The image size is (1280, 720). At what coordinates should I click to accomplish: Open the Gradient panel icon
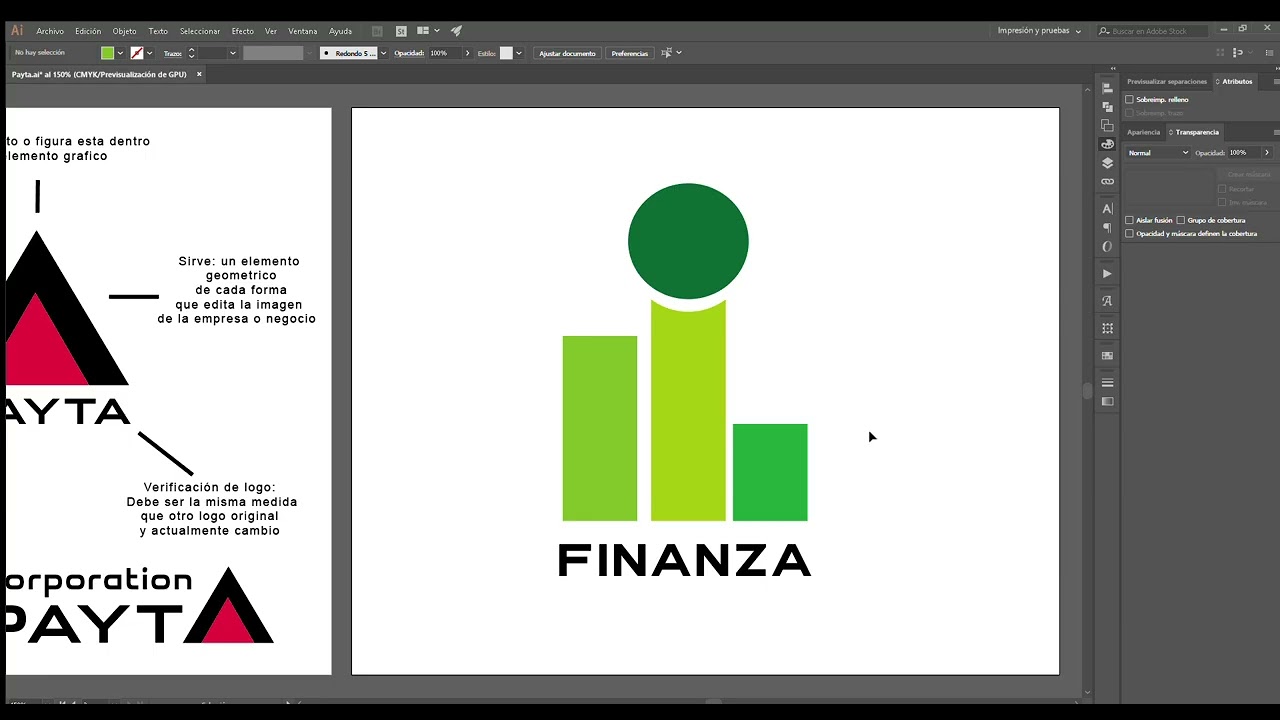(x=1107, y=401)
